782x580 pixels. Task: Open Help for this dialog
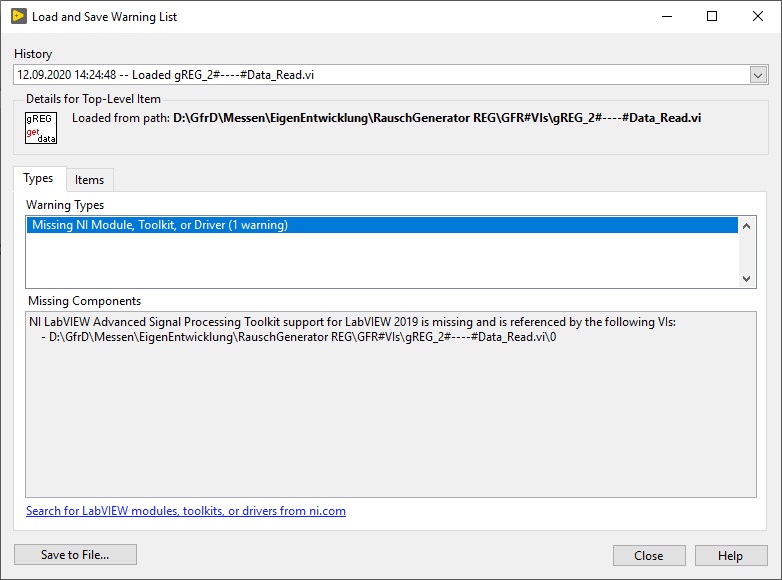[730, 556]
